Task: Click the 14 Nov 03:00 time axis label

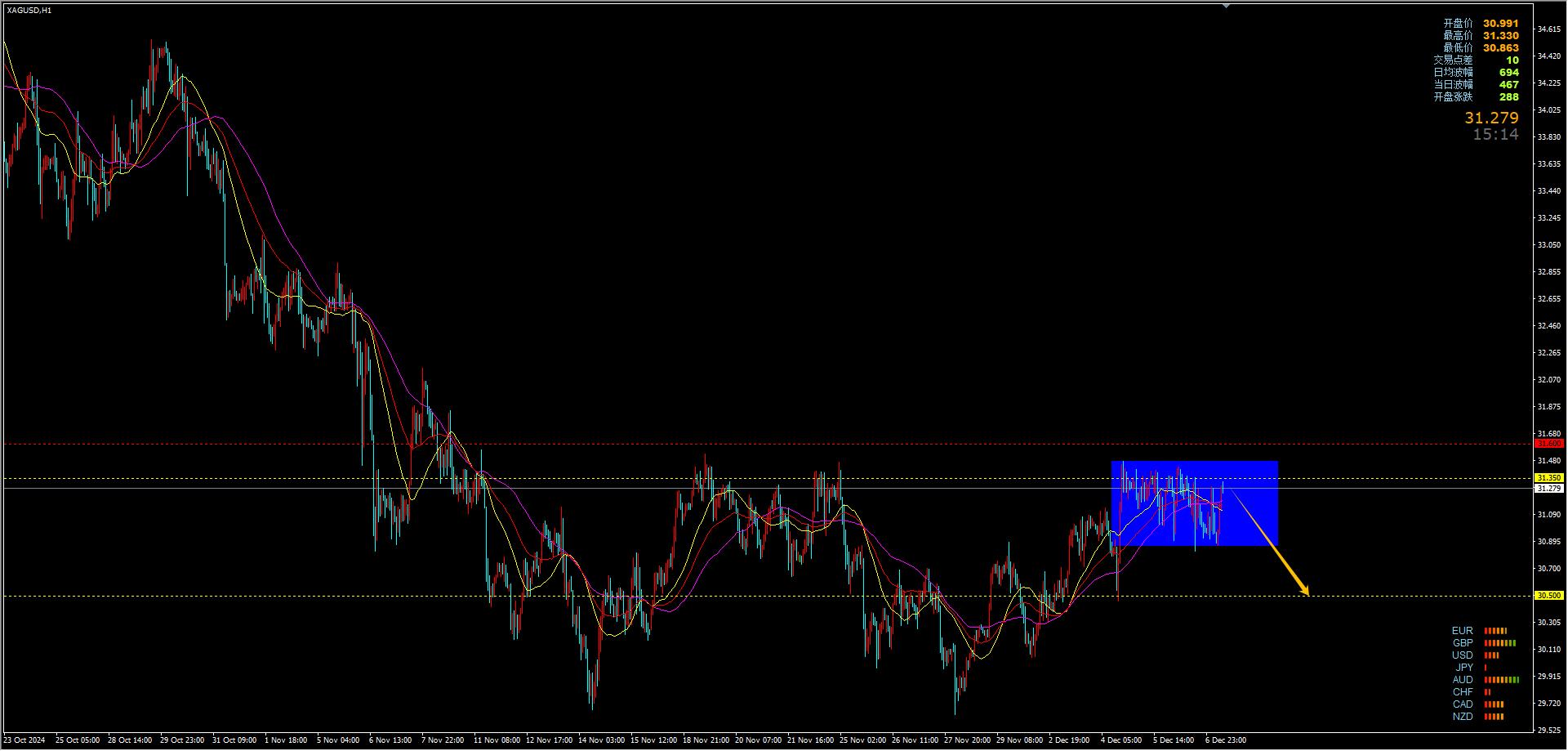Action: (x=601, y=741)
